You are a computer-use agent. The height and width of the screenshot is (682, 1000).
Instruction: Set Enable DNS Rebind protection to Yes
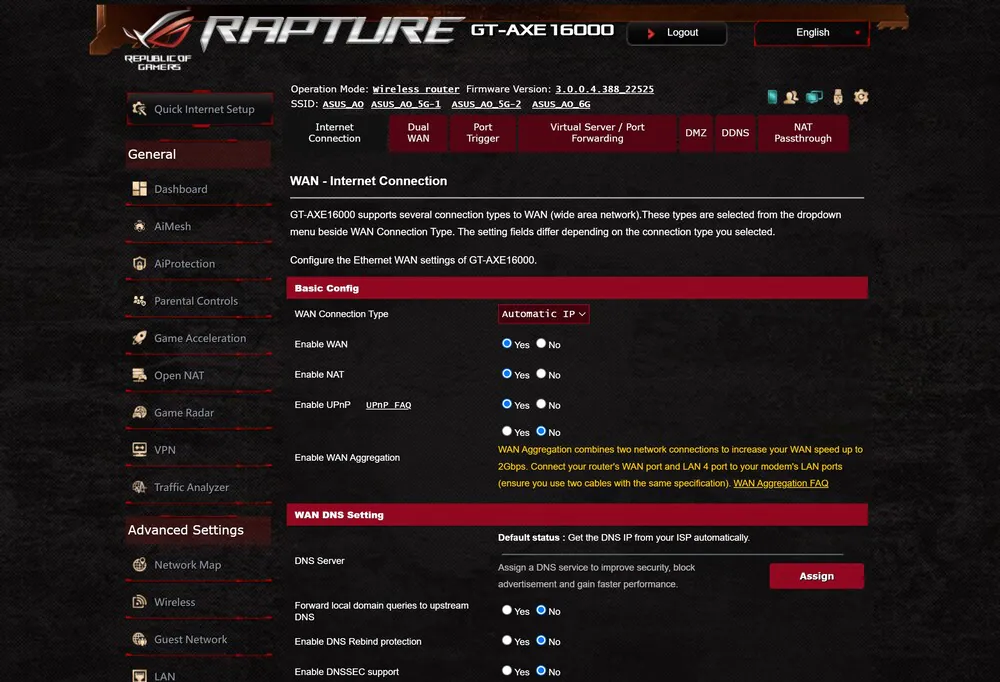(x=507, y=641)
